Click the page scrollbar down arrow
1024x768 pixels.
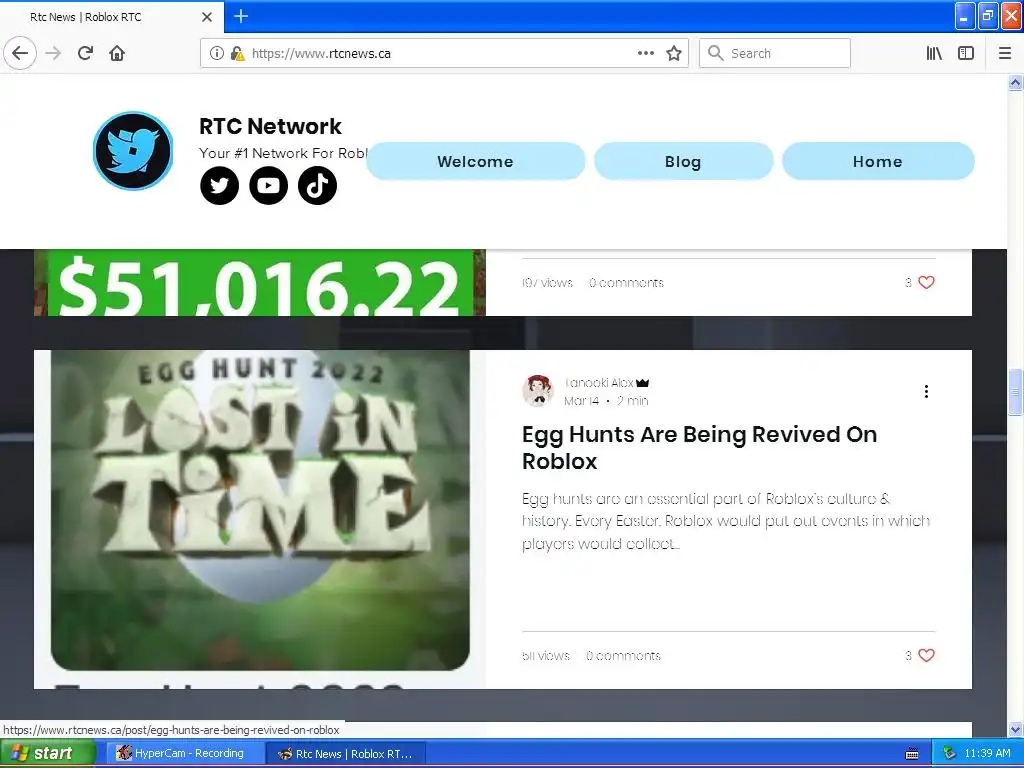pyautogui.click(x=1015, y=729)
